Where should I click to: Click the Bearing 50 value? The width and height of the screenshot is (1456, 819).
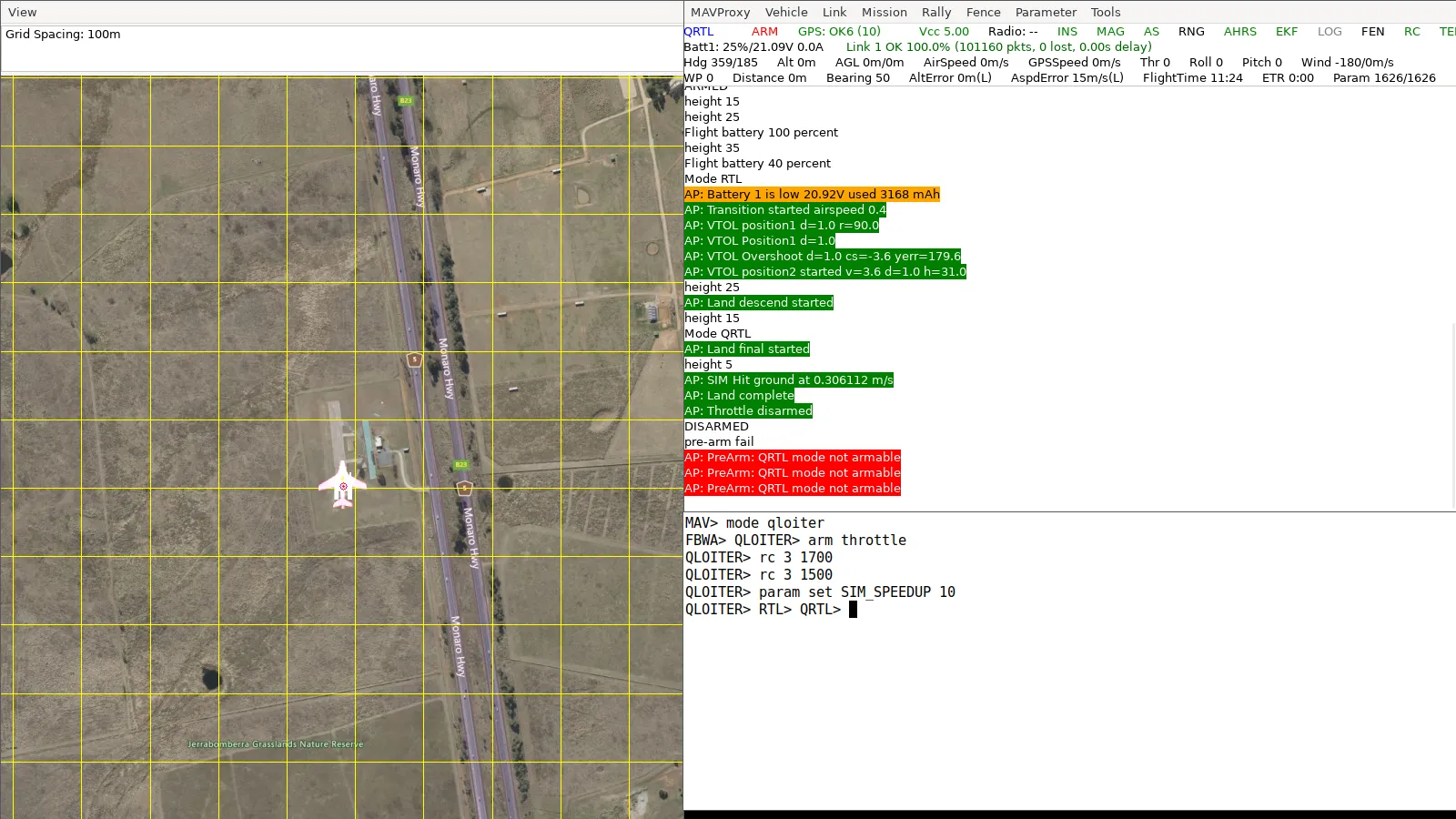(x=858, y=77)
